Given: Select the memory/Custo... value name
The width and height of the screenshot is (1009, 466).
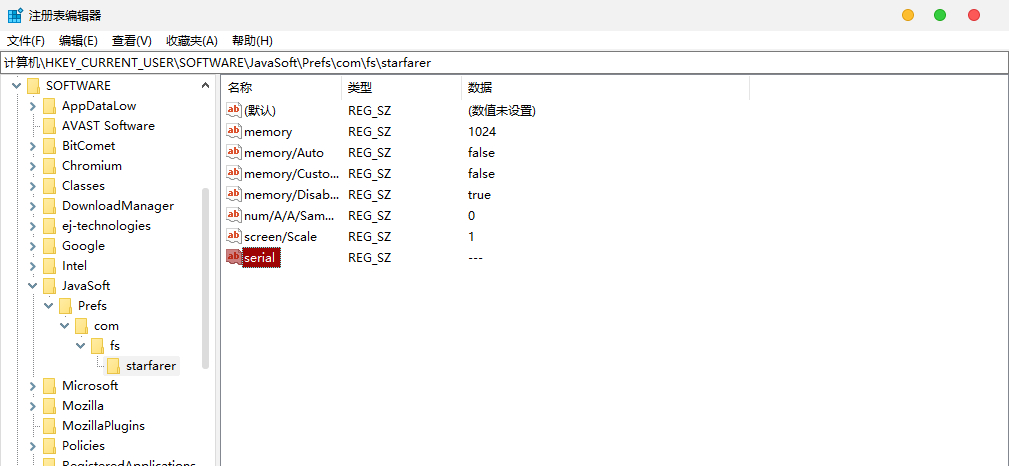Looking at the screenshot, I should 292,174.
